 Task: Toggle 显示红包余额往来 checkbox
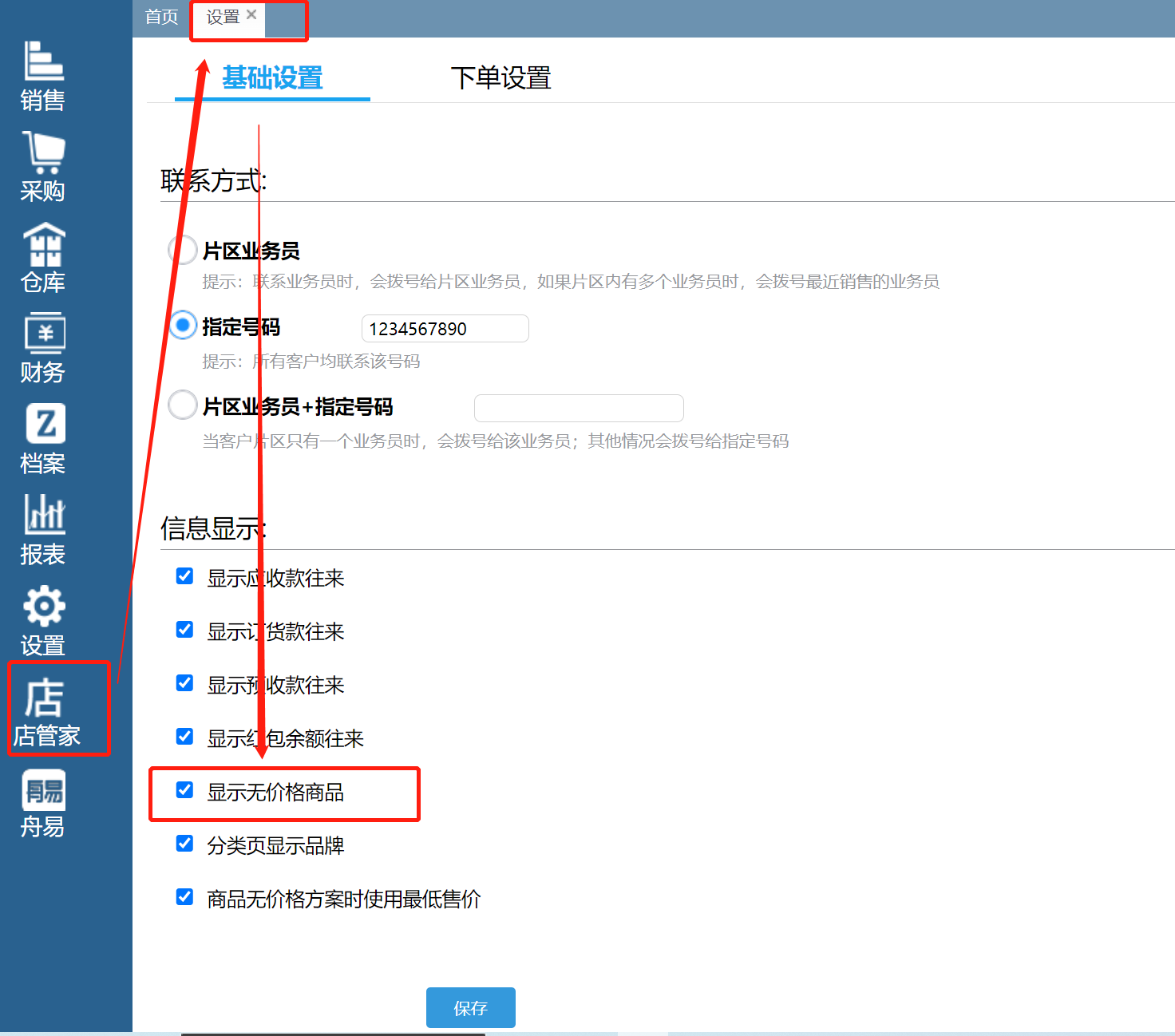(x=184, y=737)
